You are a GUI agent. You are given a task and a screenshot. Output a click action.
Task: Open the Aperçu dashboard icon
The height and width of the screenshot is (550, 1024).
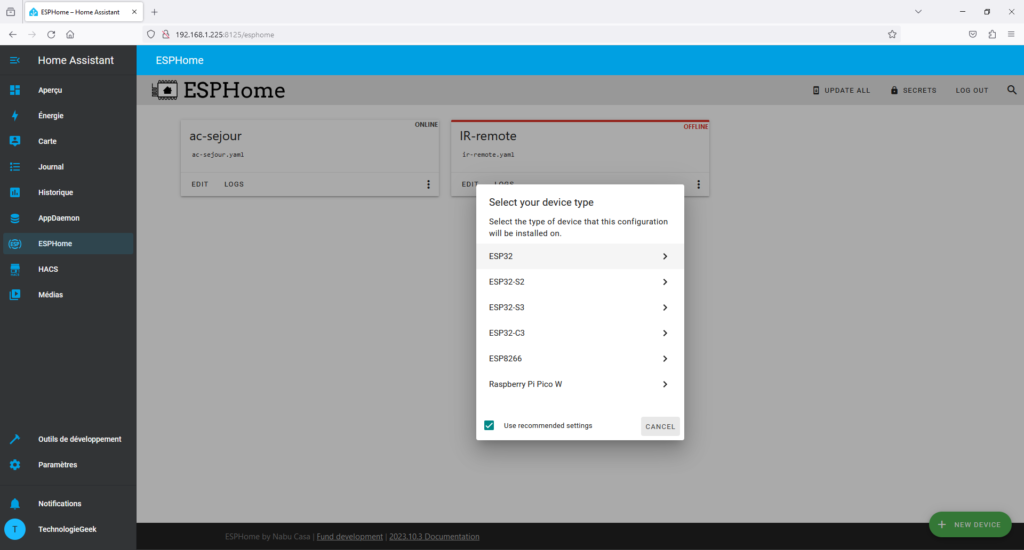click(15, 90)
